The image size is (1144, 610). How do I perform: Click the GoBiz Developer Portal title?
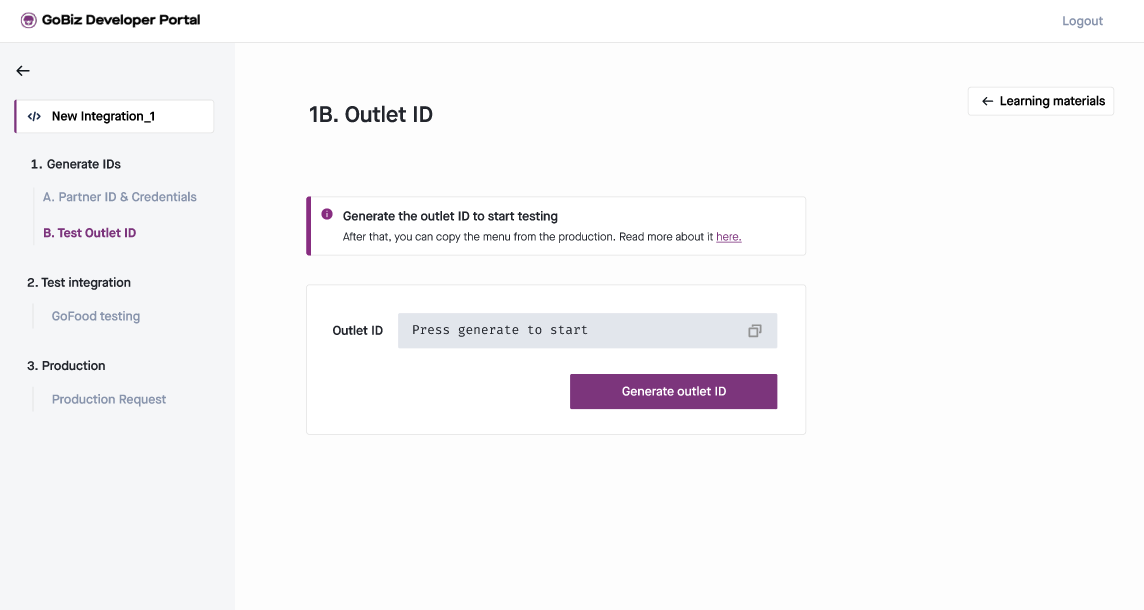pyautogui.click(x=121, y=20)
